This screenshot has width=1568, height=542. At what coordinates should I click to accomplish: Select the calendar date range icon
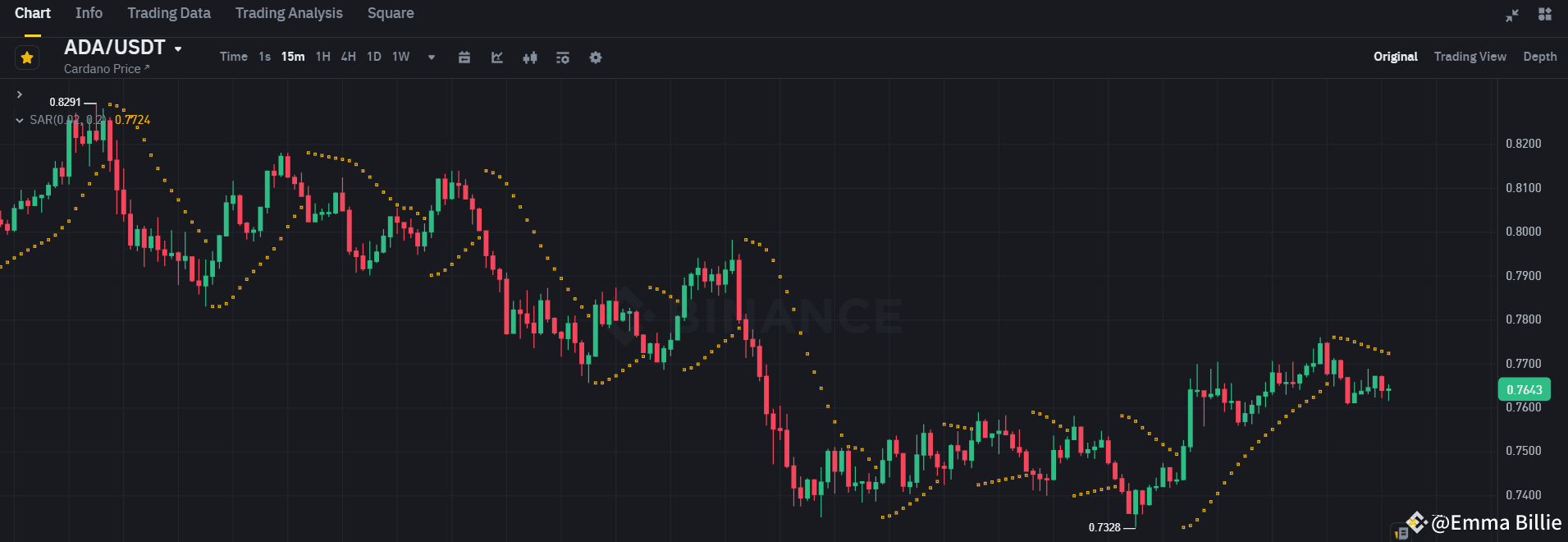click(464, 57)
